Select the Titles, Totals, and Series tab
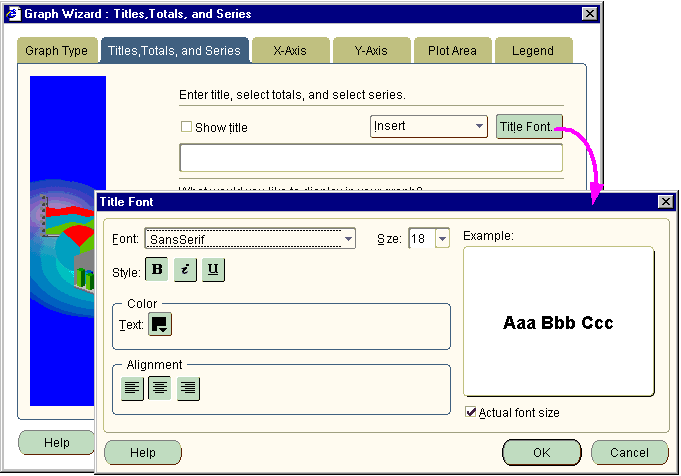The height and width of the screenshot is (476, 681). coord(174,50)
